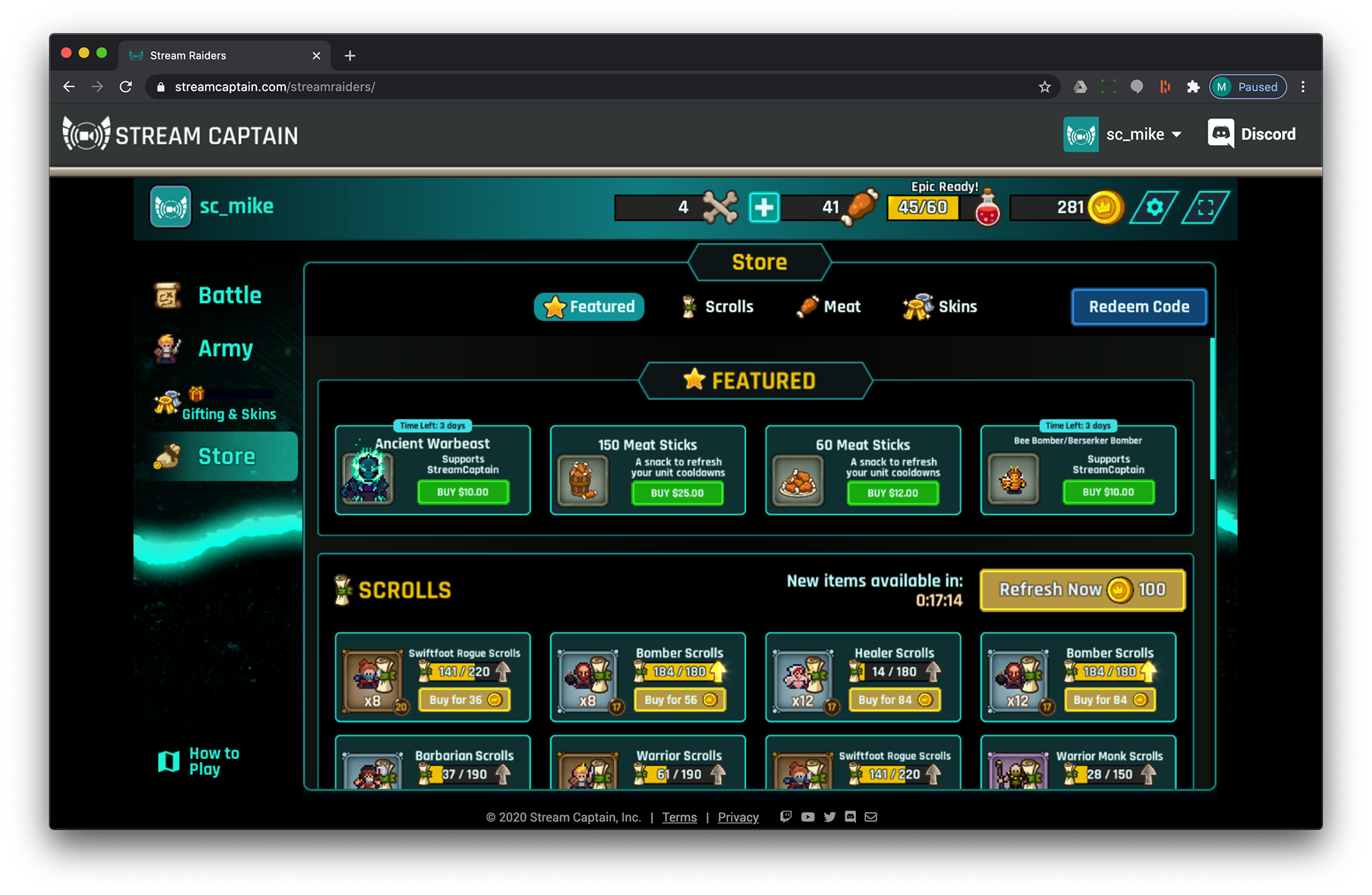
Task: Click the Warrior Scrolls 61/190 card
Action: click(648, 762)
